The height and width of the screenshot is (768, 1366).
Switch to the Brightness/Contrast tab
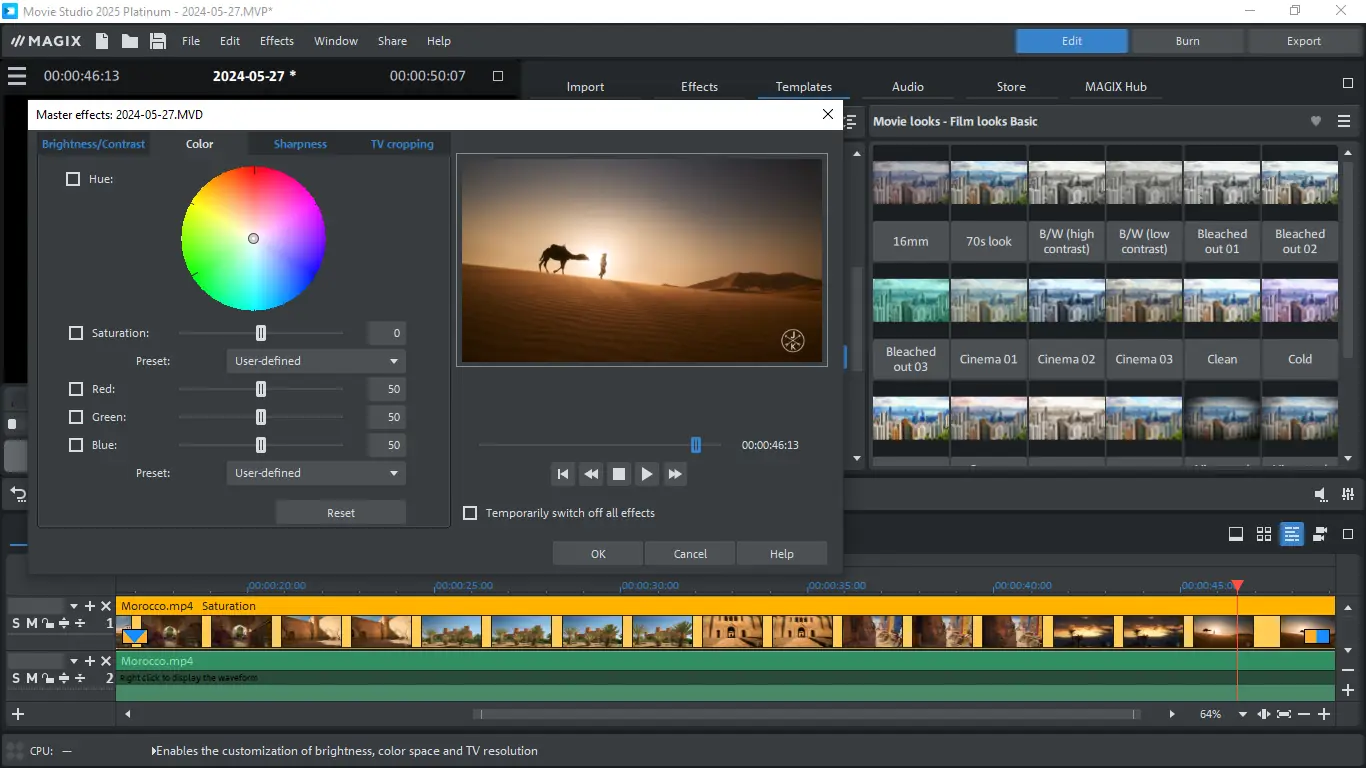click(x=93, y=144)
